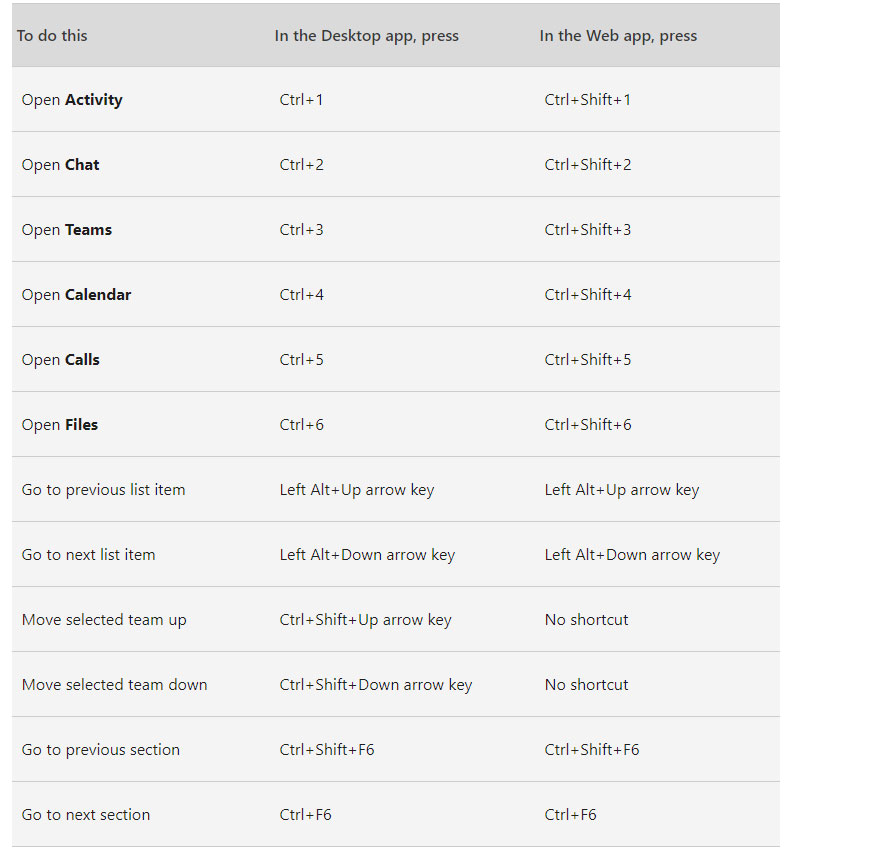Screen dimensions: 881x857
Task: Select the web app Ctrl+Shift+F6 cell
Action: point(592,750)
